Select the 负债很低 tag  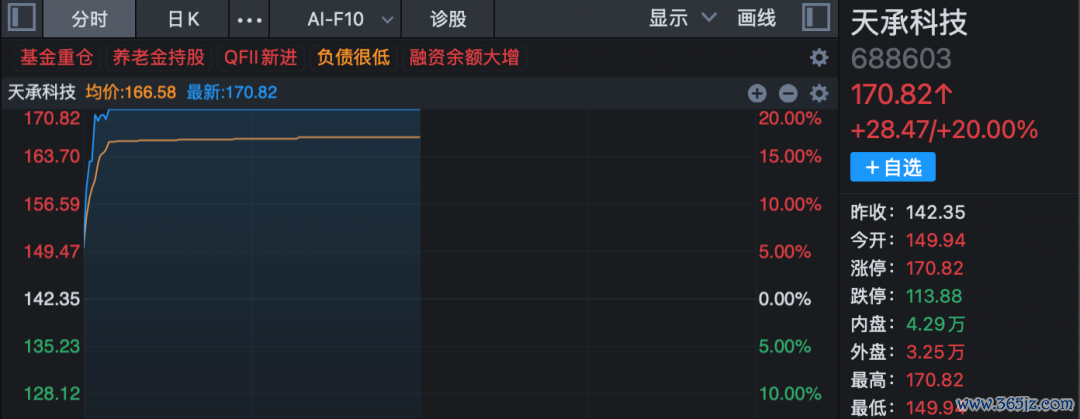(354, 58)
